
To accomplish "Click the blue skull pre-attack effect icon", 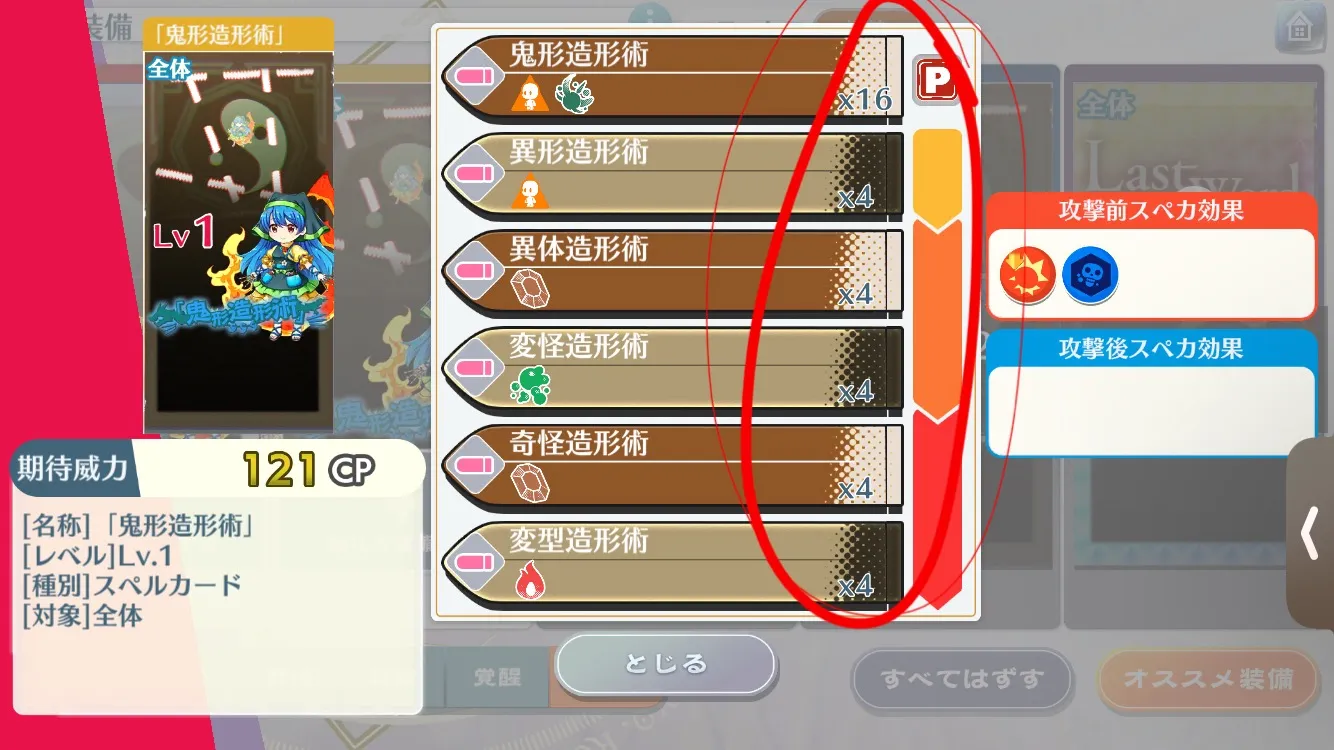I will point(1089,277).
